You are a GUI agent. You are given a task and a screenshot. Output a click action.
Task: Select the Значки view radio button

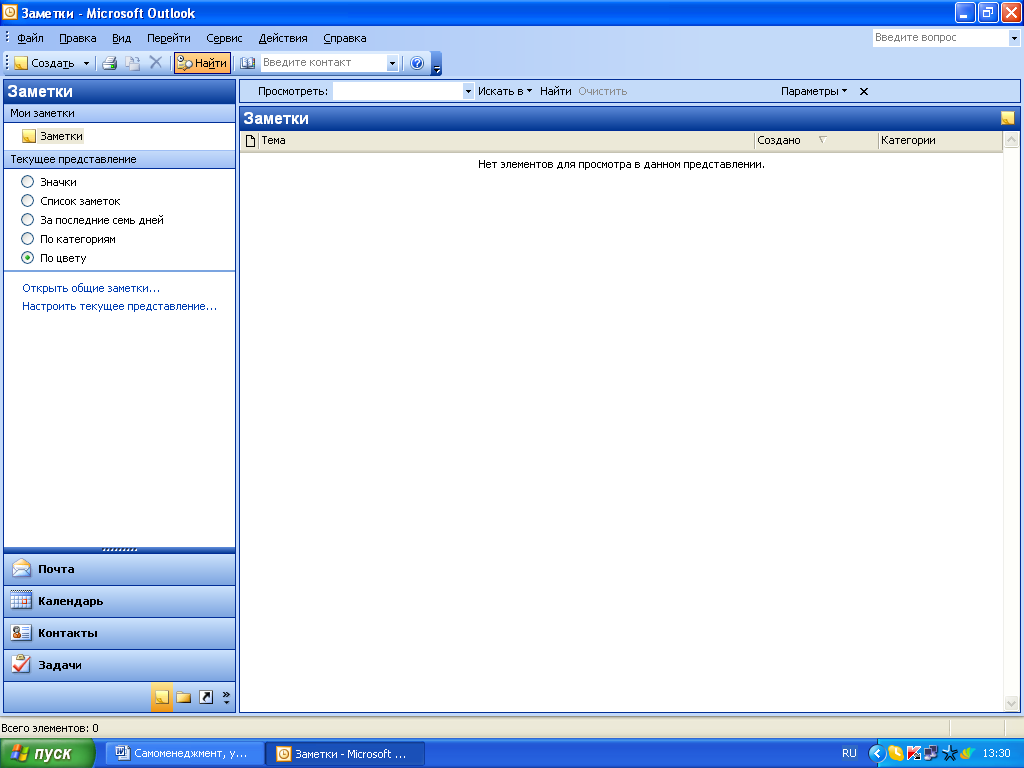click(x=27, y=182)
